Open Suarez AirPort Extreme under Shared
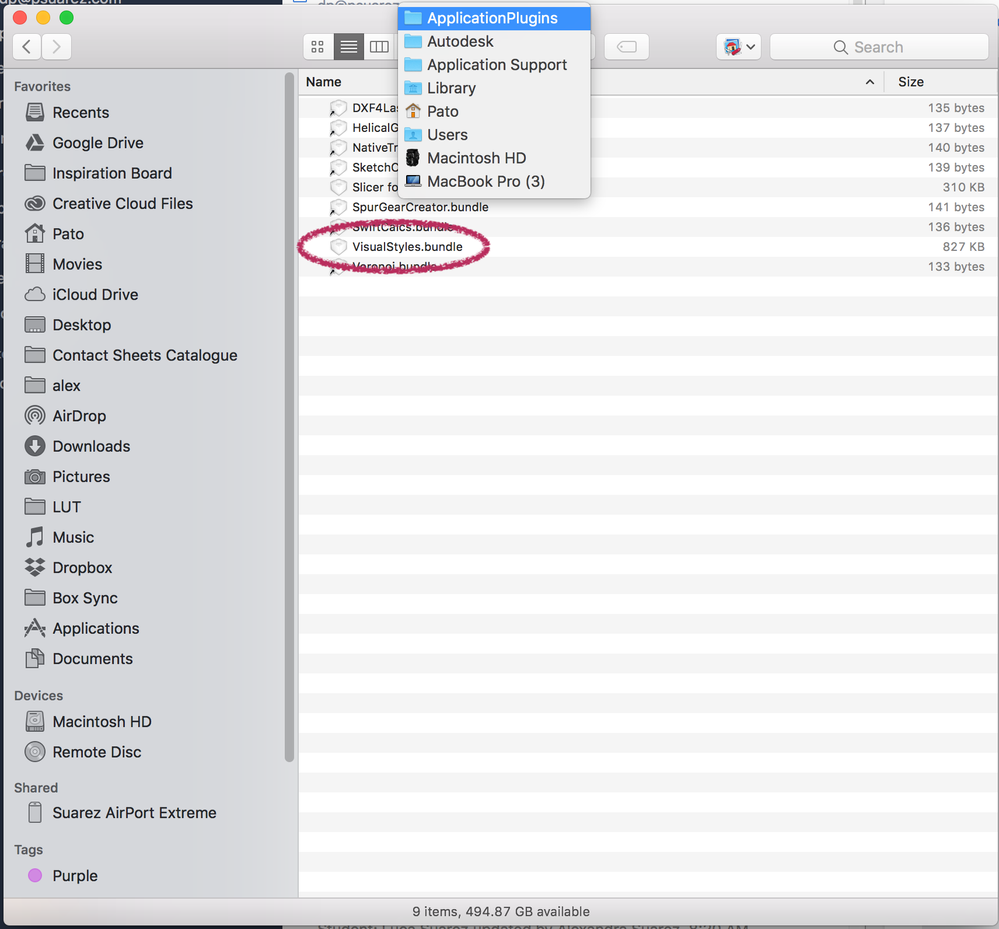This screenshot has height=929, width=999. pos(120,813)
